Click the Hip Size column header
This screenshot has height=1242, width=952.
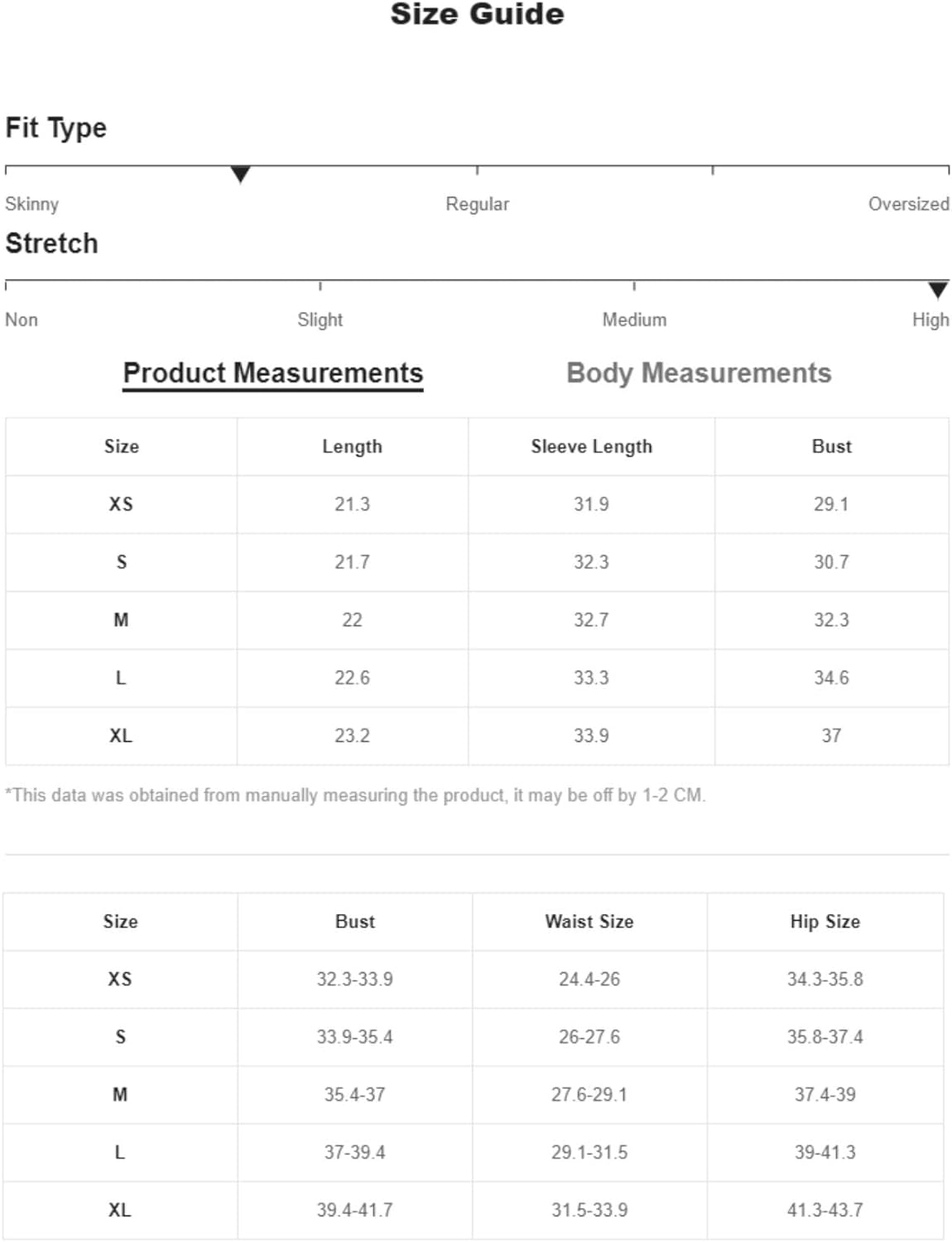pyautogui.click(x=825, y=922)
